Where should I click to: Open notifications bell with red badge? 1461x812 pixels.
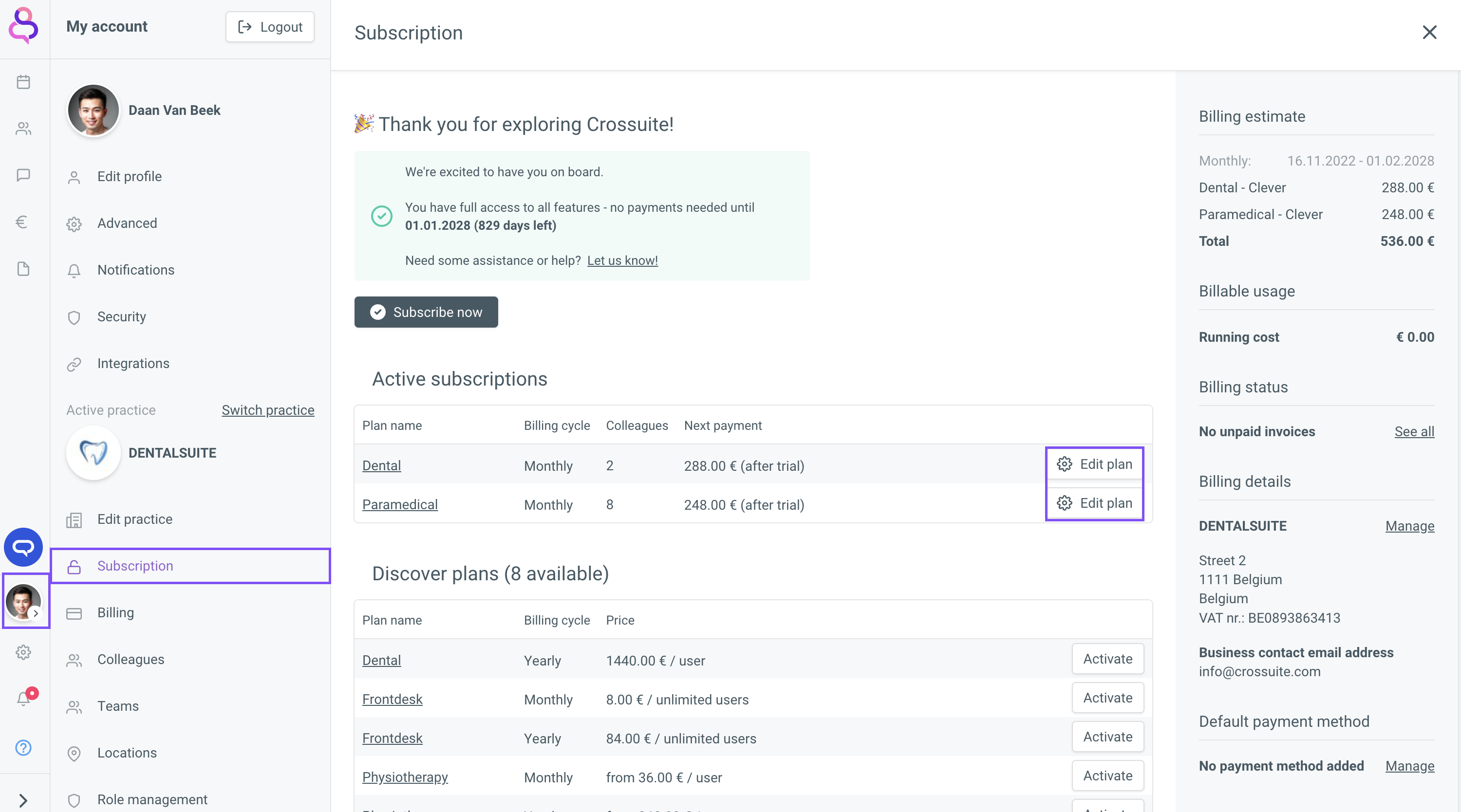24,698
